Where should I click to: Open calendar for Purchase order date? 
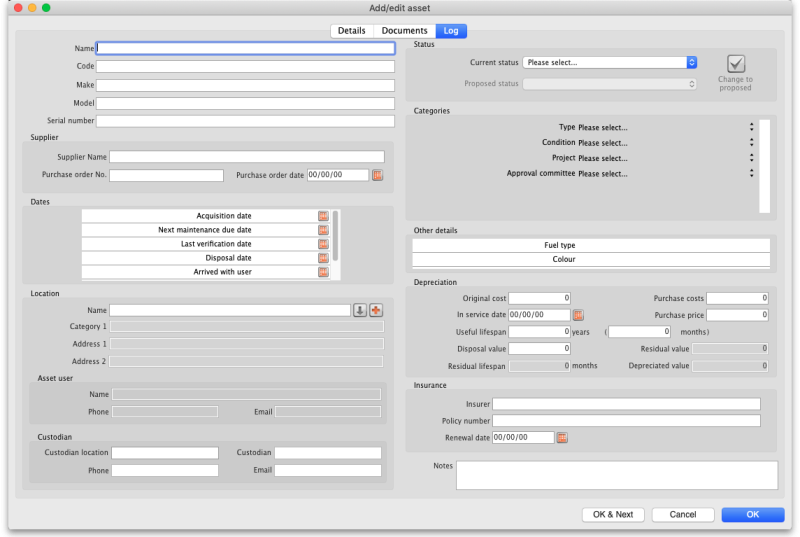[x=377, y=175]
